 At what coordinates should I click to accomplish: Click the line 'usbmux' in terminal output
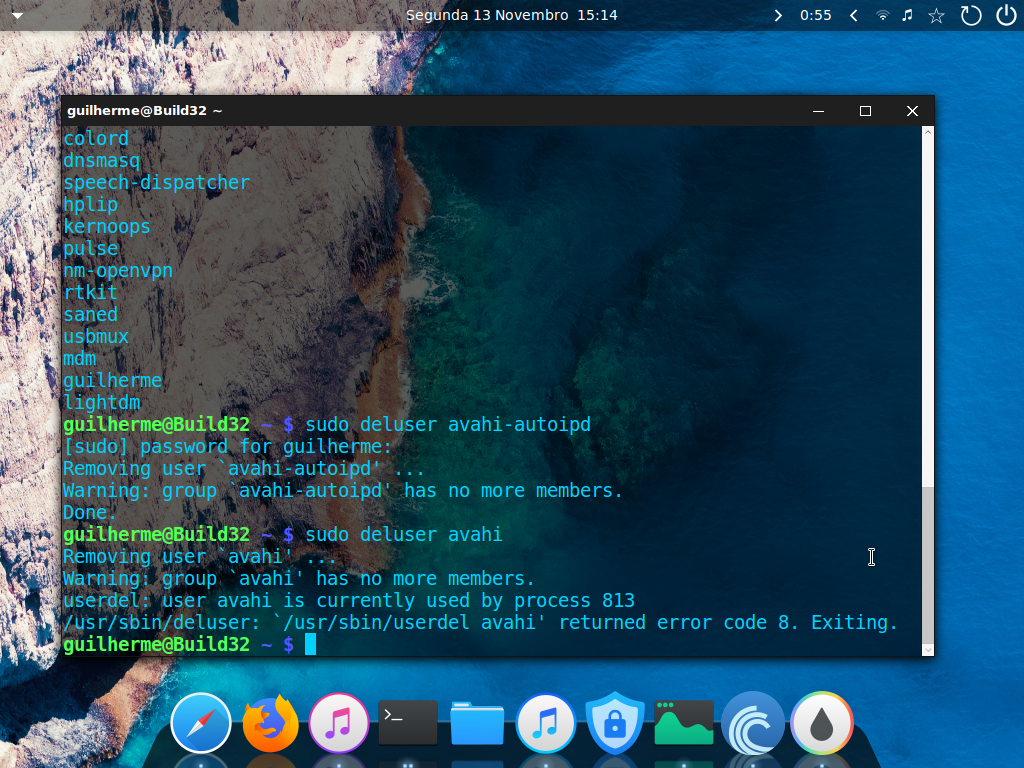(96, 336)
